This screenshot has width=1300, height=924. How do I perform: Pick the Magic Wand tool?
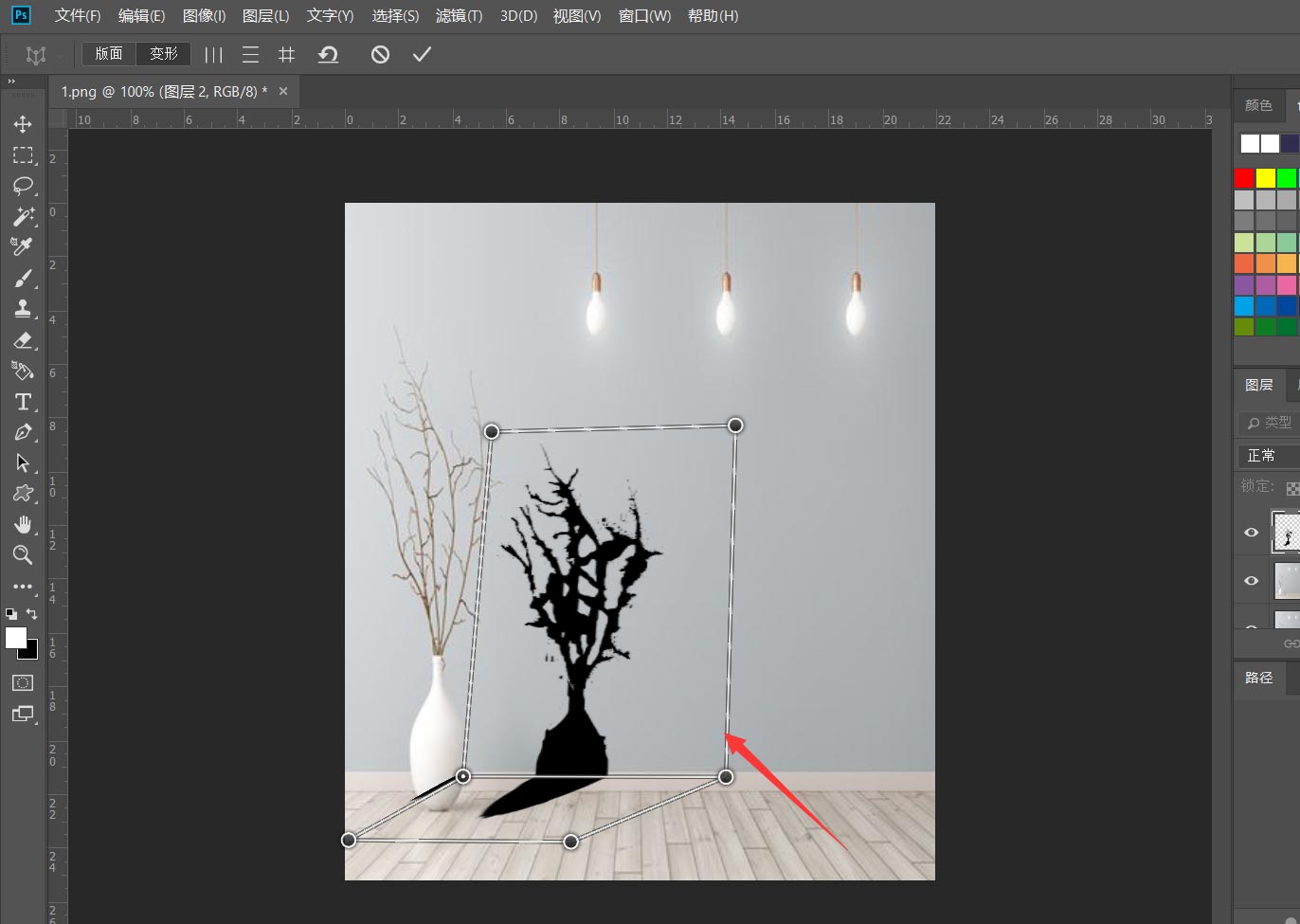click(x=23, y=216)
